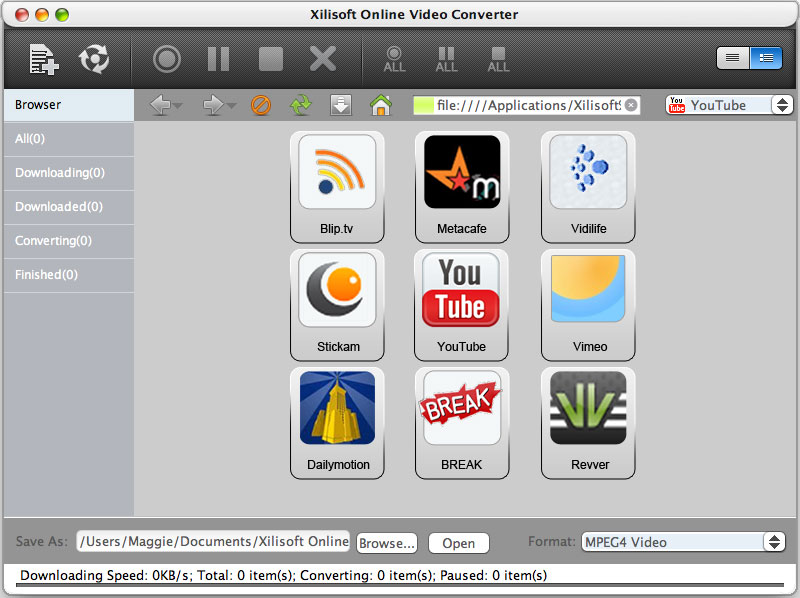
Task: Click the Save As path field
Action: (x=212, y=542)
